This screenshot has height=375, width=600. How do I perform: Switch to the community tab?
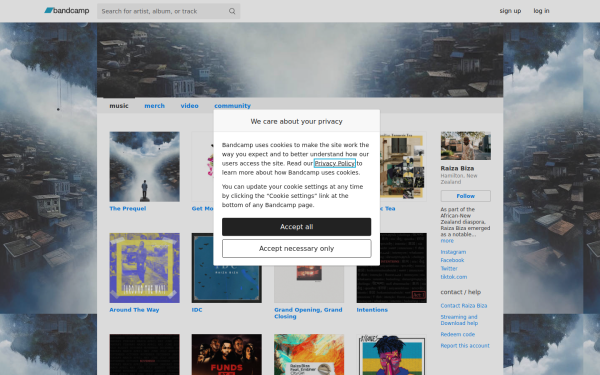tap(232, 106)
